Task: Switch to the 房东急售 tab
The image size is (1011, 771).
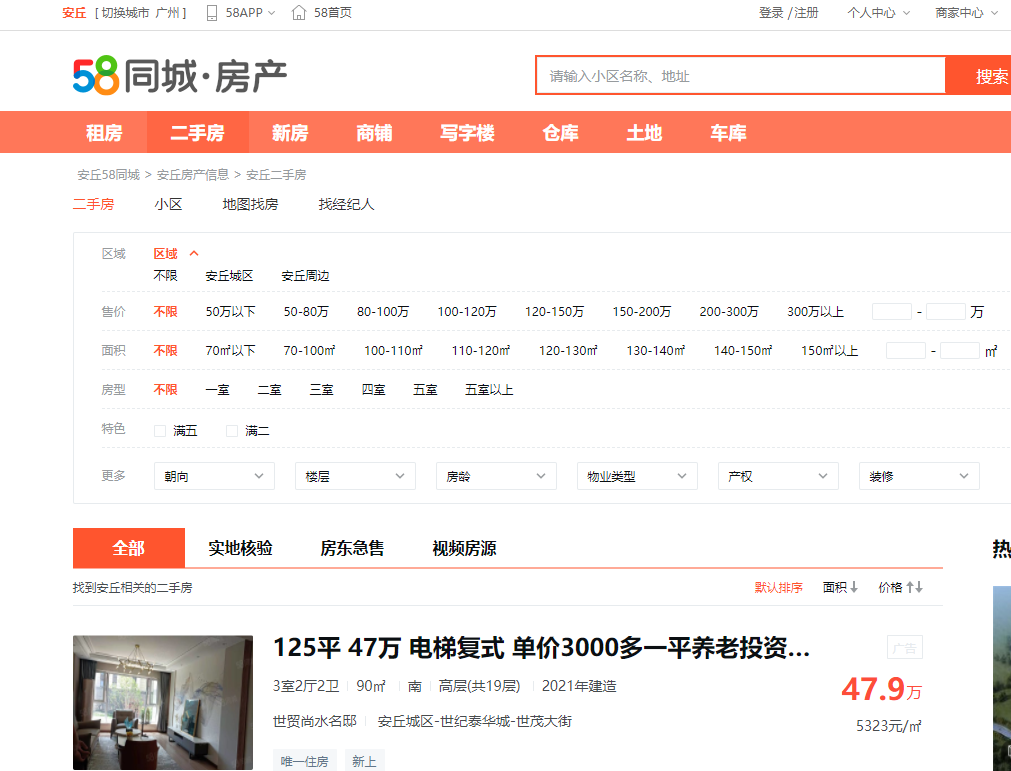Action: [x=353, y=548]
